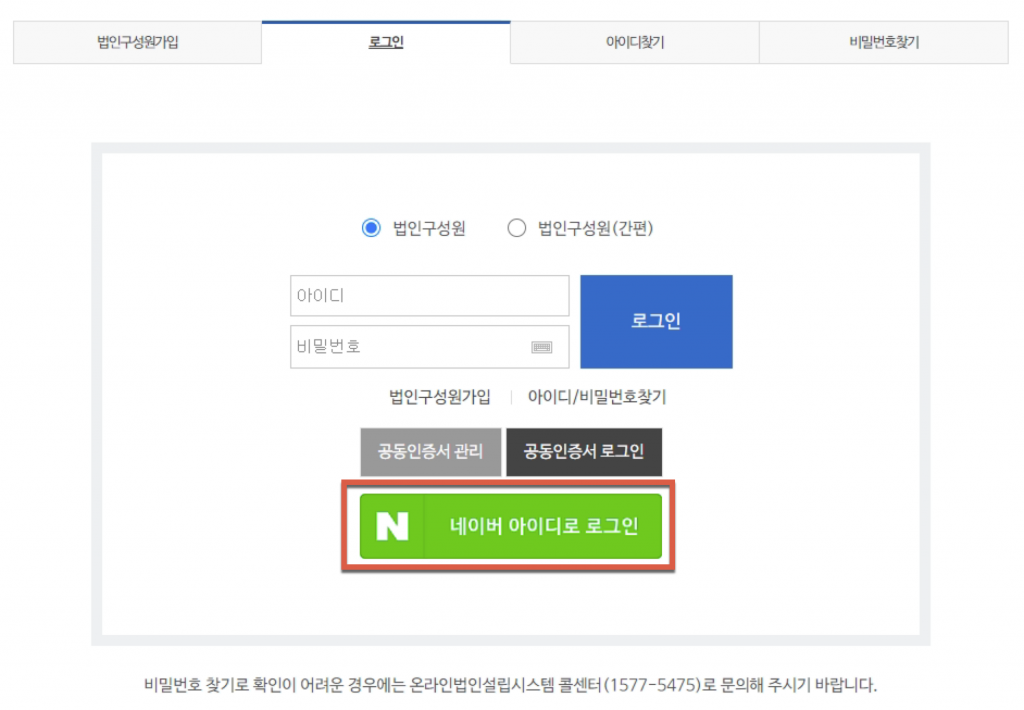Click the call center text 1577-5475
Viewport: 1024px width, 710px height.
652,685
